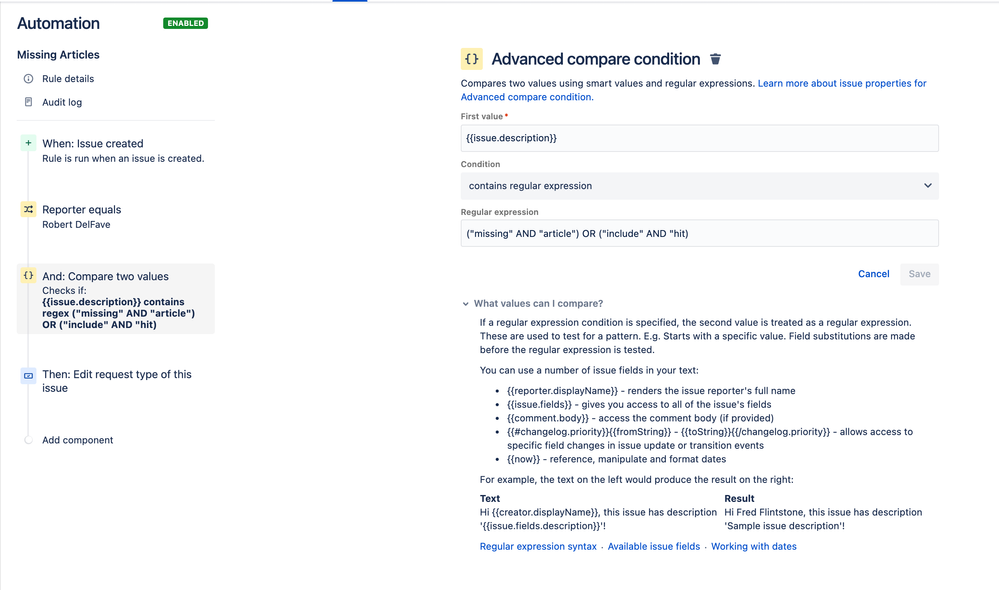The height and width of the screenshot is (590, 999).
Task: Open the Regular expression syntax link
Action: tap(538, 547)
